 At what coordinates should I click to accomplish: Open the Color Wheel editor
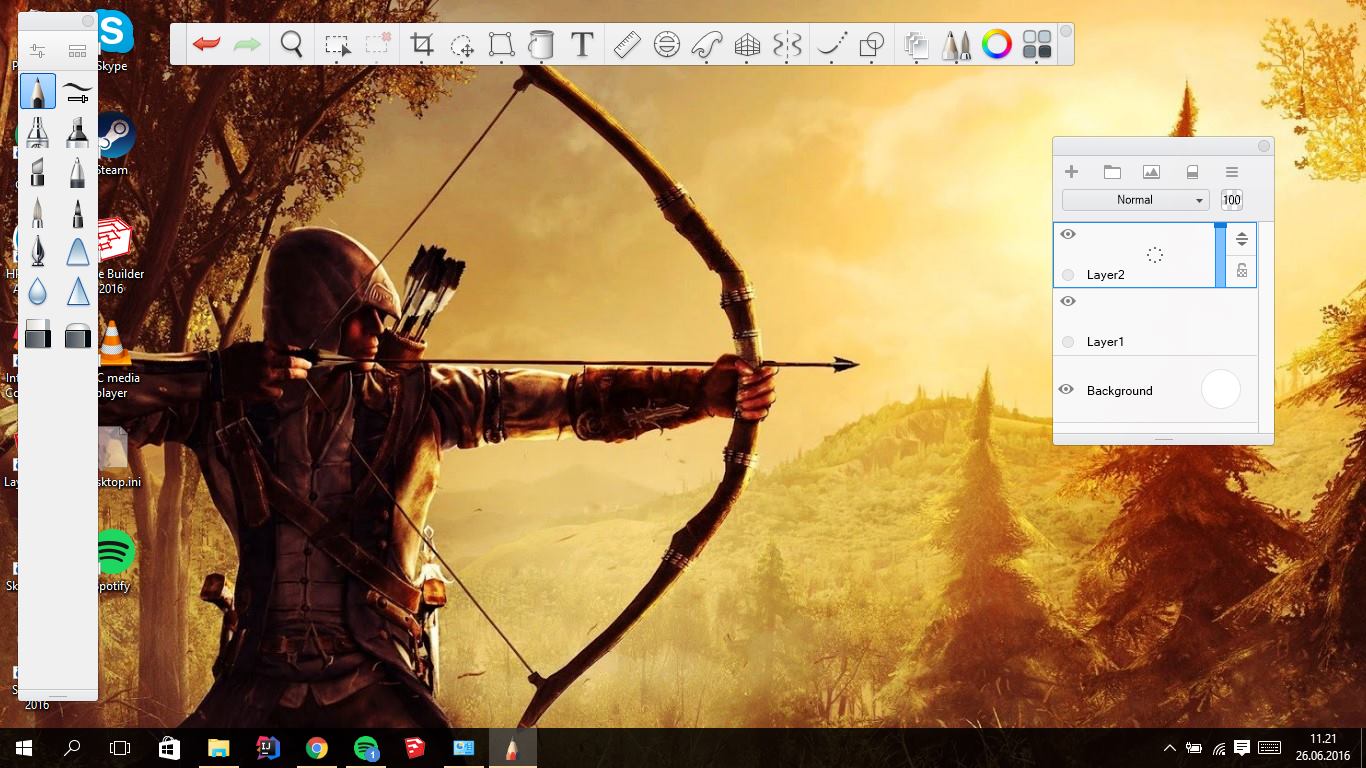996,44
